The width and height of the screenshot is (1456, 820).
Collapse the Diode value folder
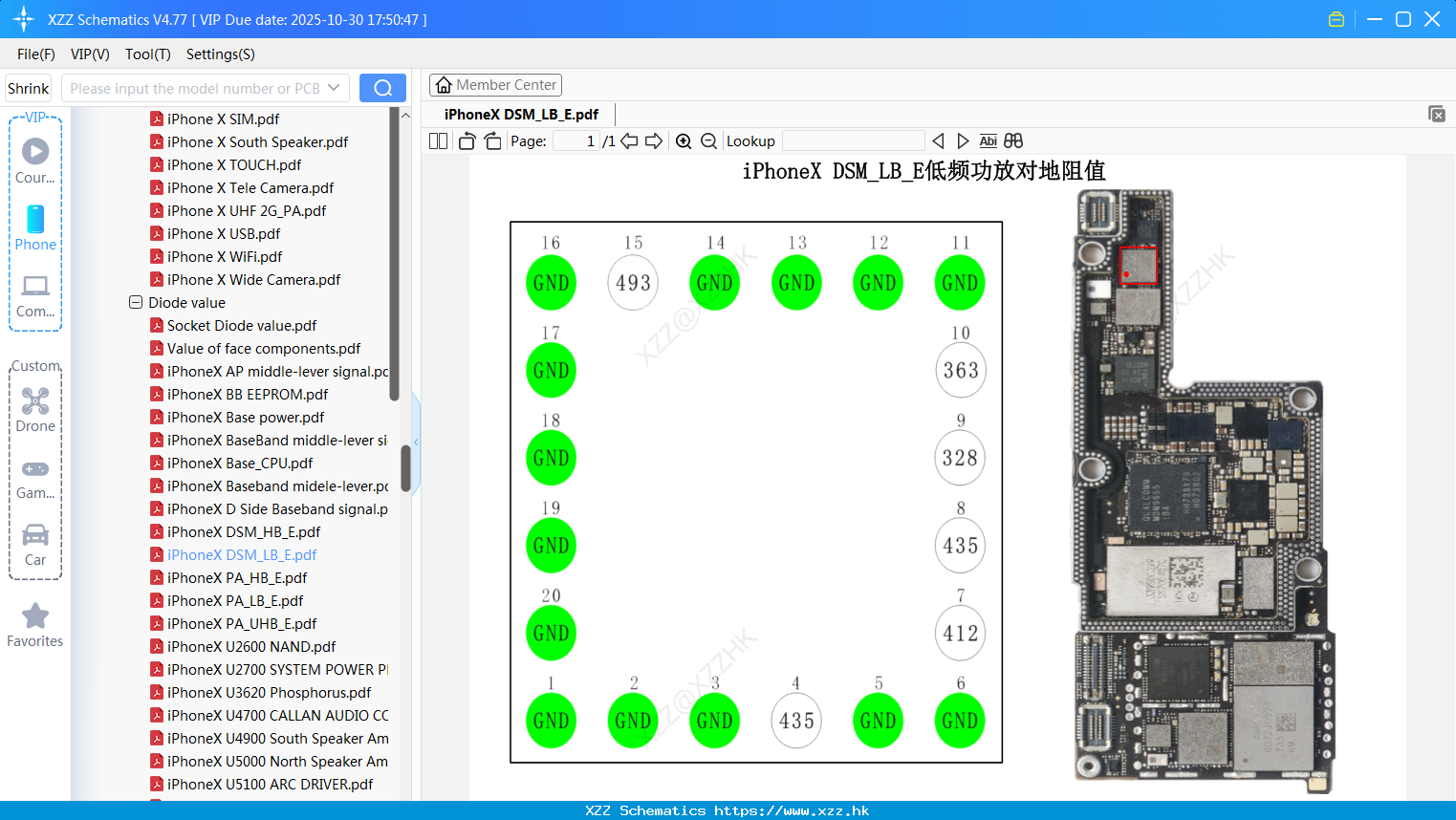pos(136,302)
